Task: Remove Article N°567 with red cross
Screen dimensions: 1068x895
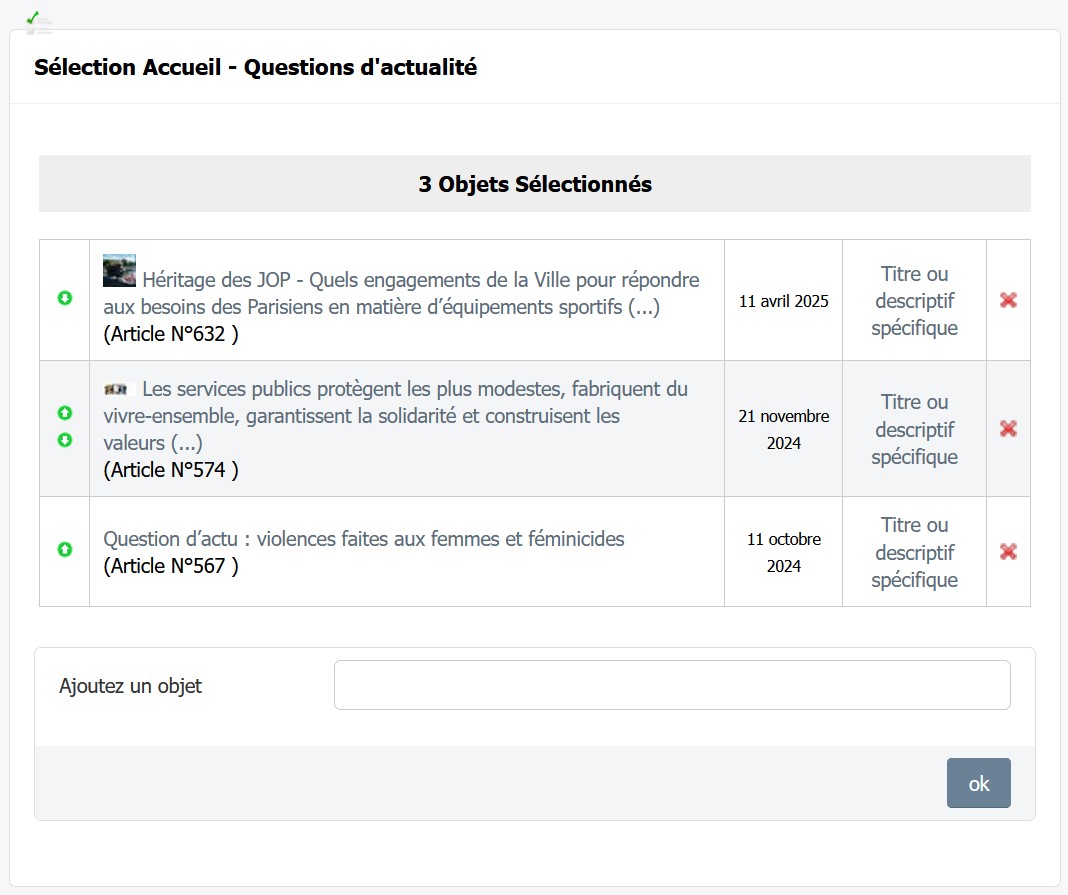Action: [1008, 551]
